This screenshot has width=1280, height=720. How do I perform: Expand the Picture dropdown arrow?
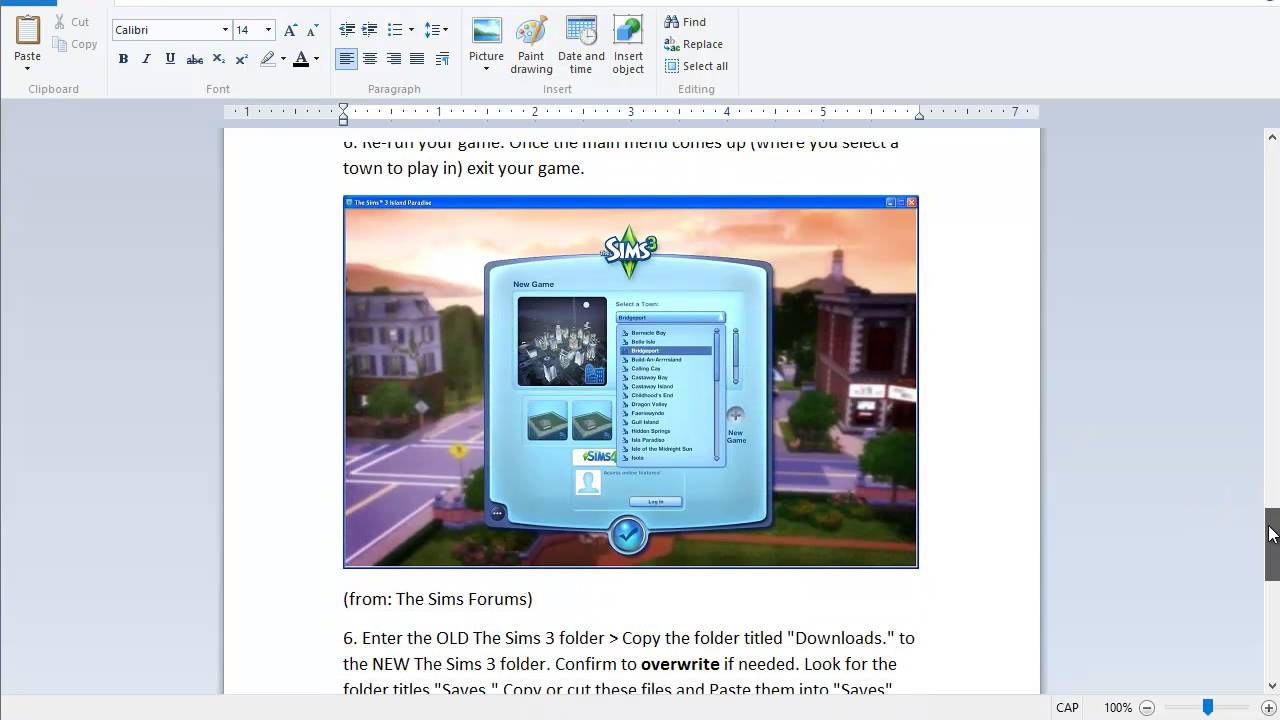click(486, 68)
